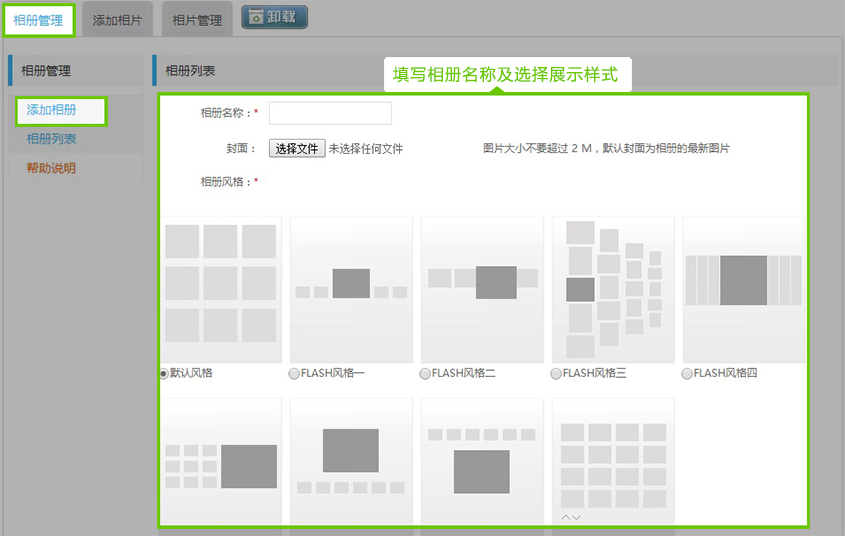Select the FLASH风格三 radio option

click(x=556, y=373)
